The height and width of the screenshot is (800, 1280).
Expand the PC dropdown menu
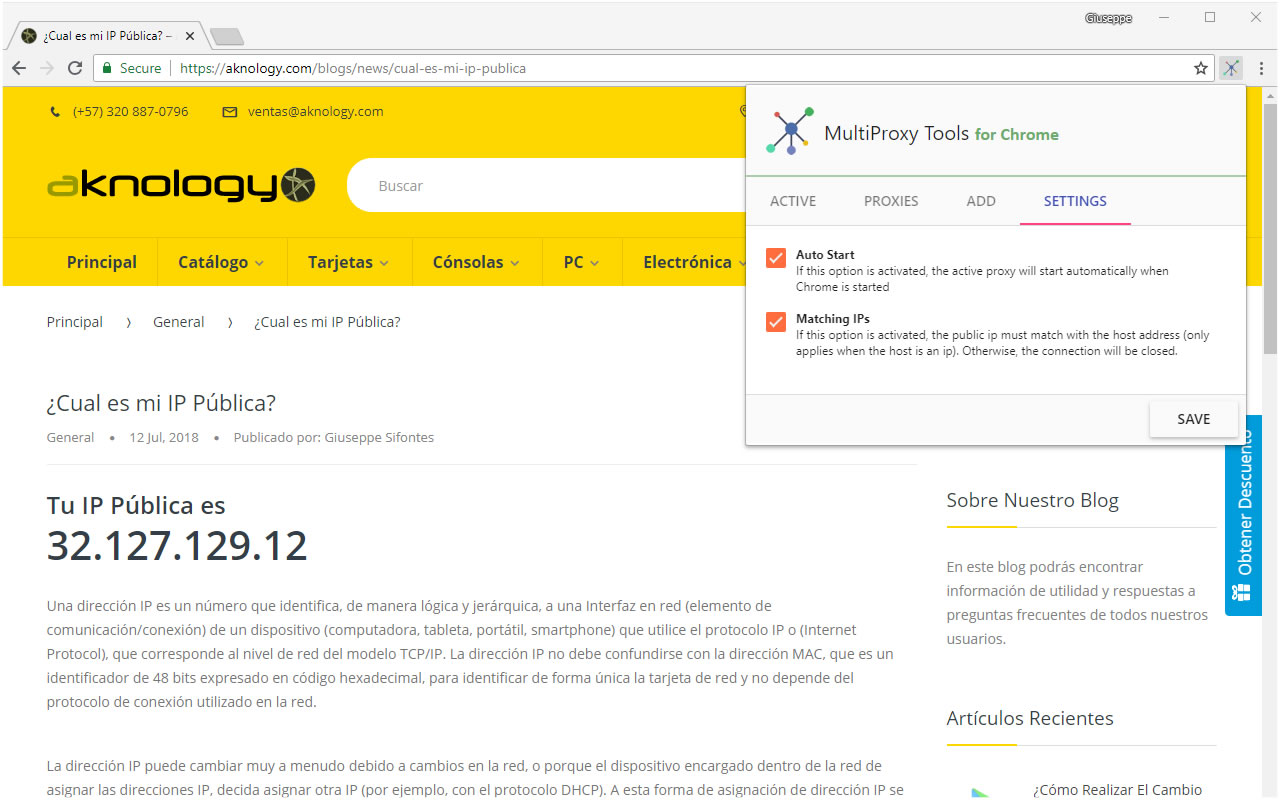click(582, 262)
